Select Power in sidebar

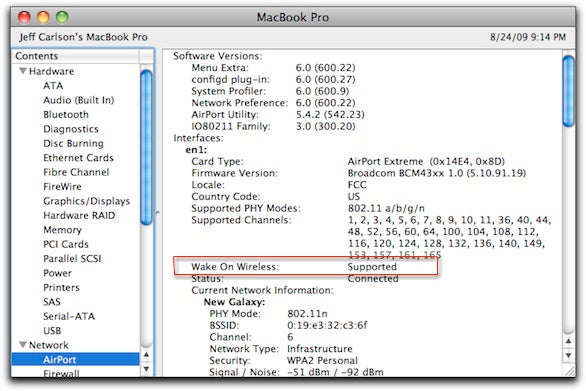tap(57, 273)
